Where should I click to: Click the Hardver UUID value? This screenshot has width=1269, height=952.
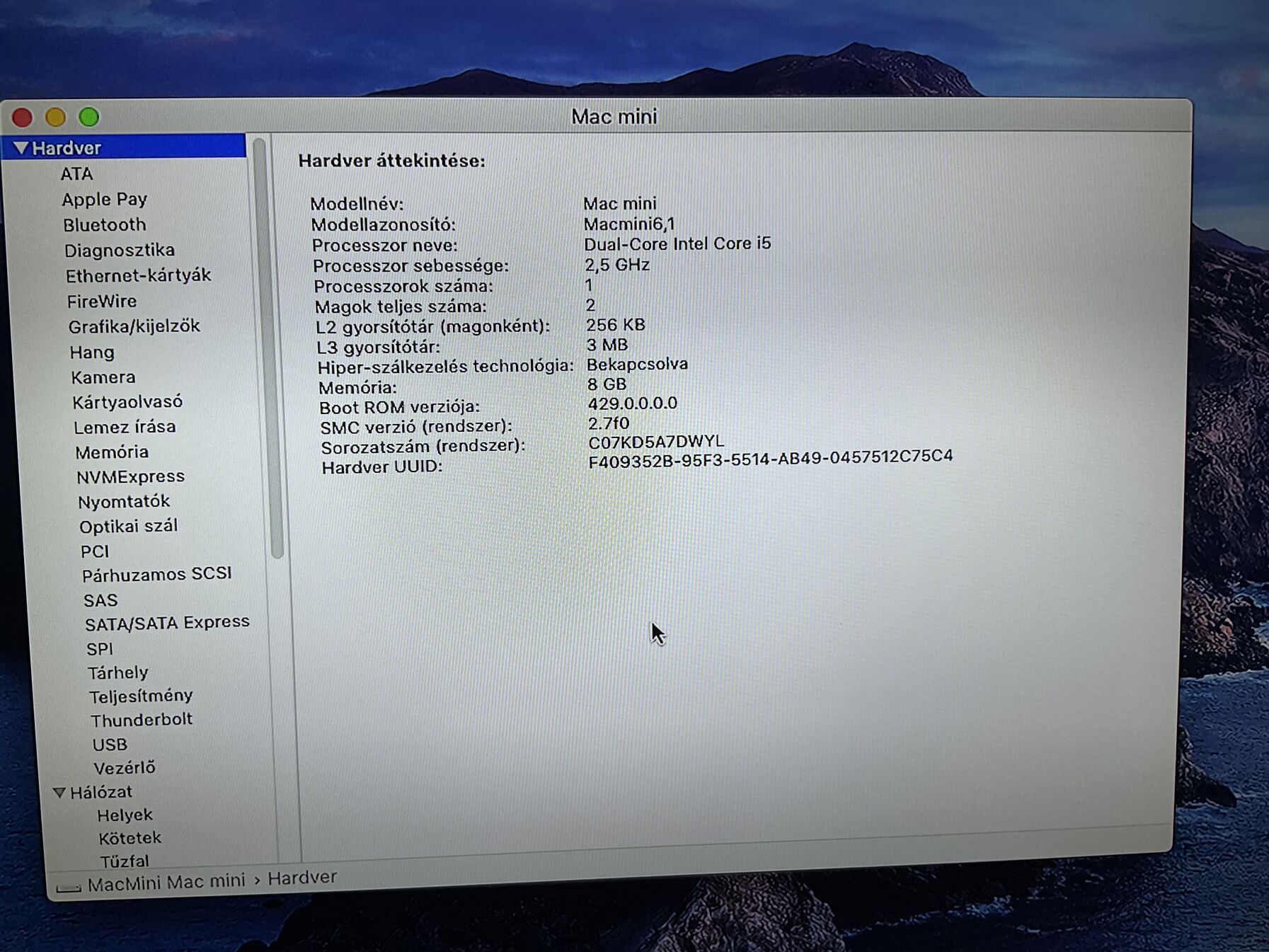pyautogui.click(x=771, y=459)
